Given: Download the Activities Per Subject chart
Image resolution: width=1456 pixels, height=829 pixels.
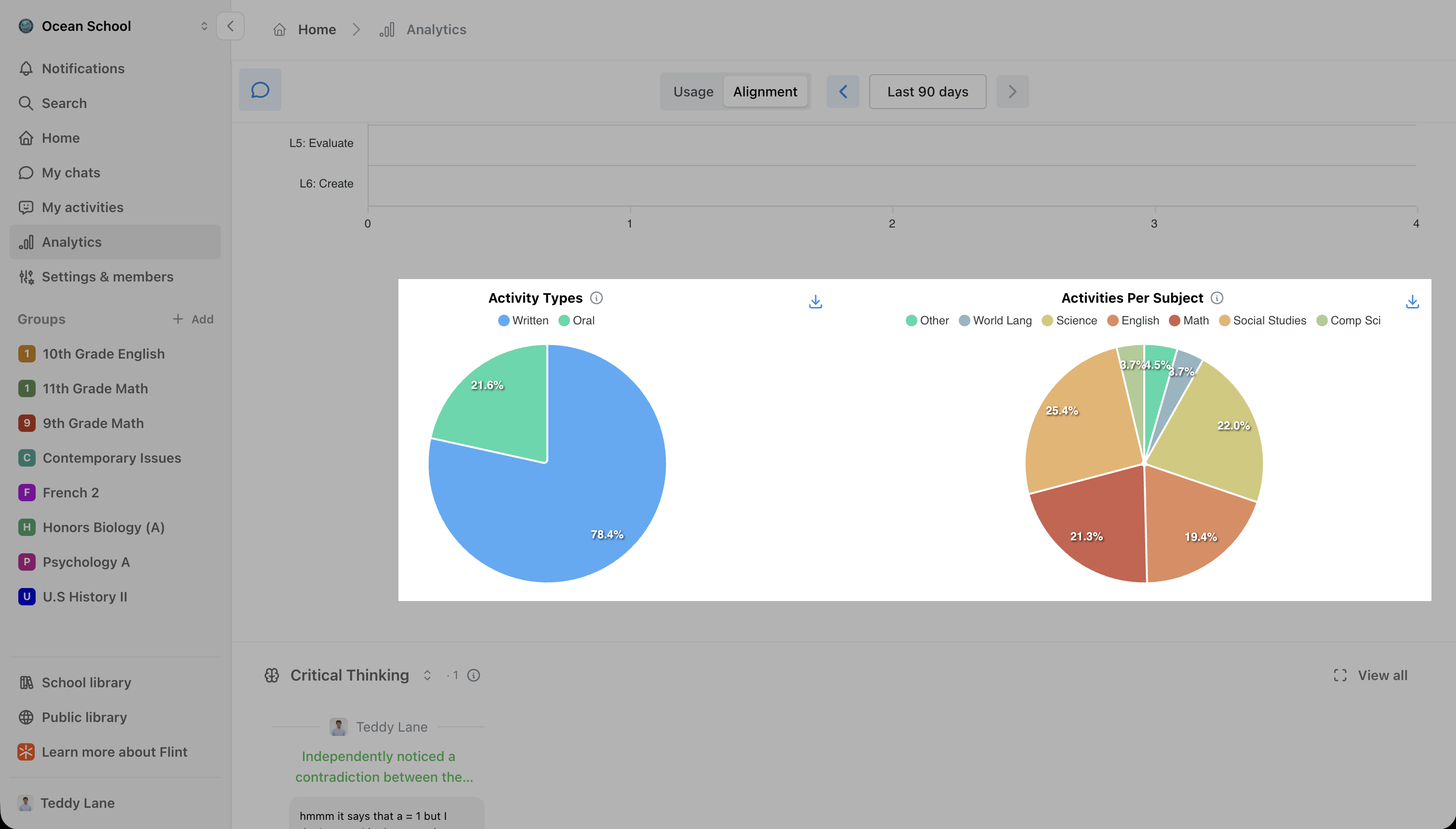Looking at the screenshot, I should click(1412, 302).
